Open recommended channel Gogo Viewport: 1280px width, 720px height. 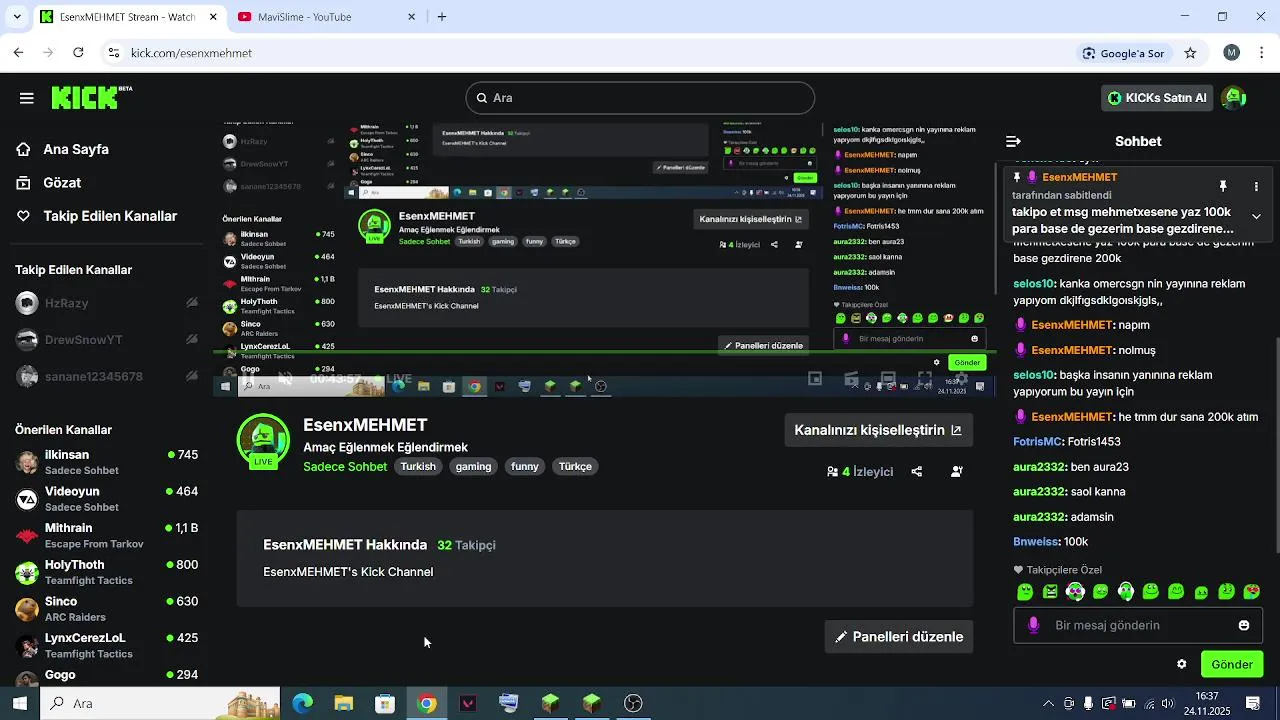[x=106, y=675]
